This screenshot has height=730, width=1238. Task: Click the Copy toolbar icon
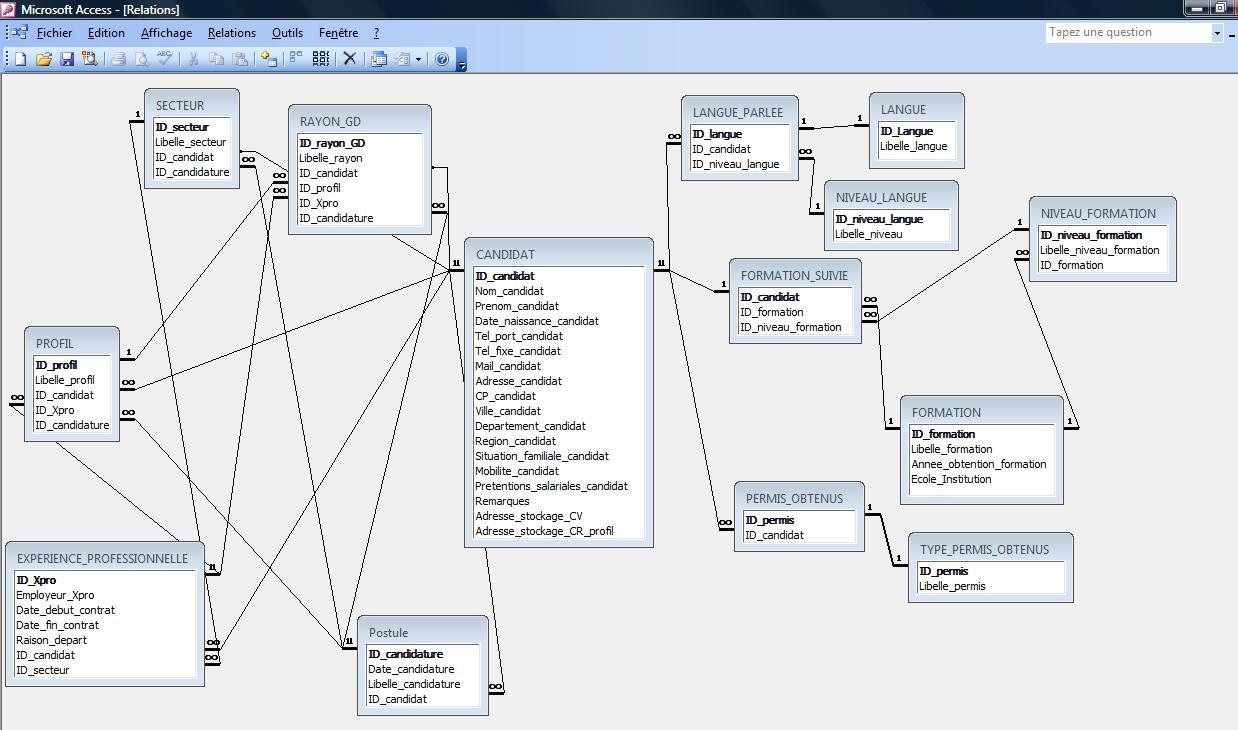point(216,59)
